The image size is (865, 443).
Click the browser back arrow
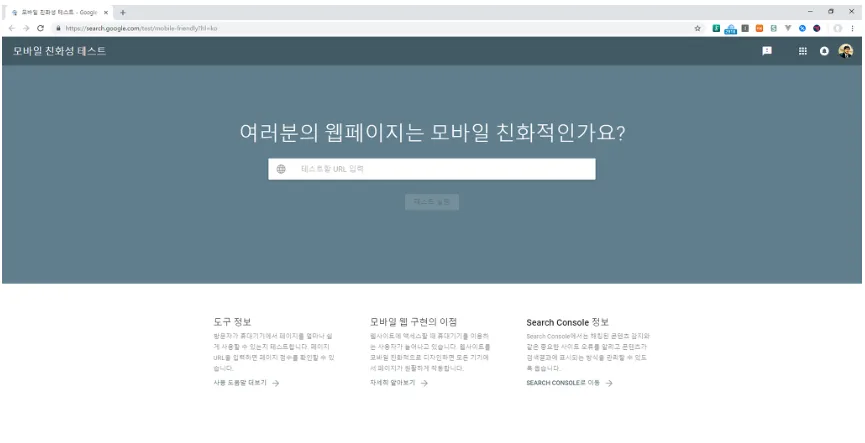click(x=11, y=28)
